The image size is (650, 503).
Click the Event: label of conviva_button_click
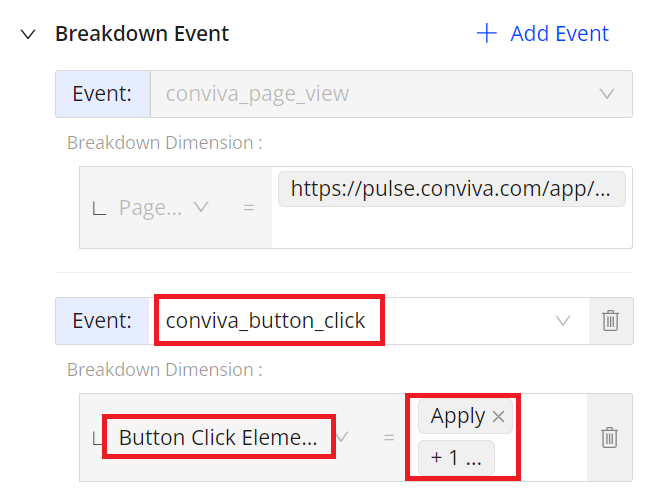click(102, 321)
